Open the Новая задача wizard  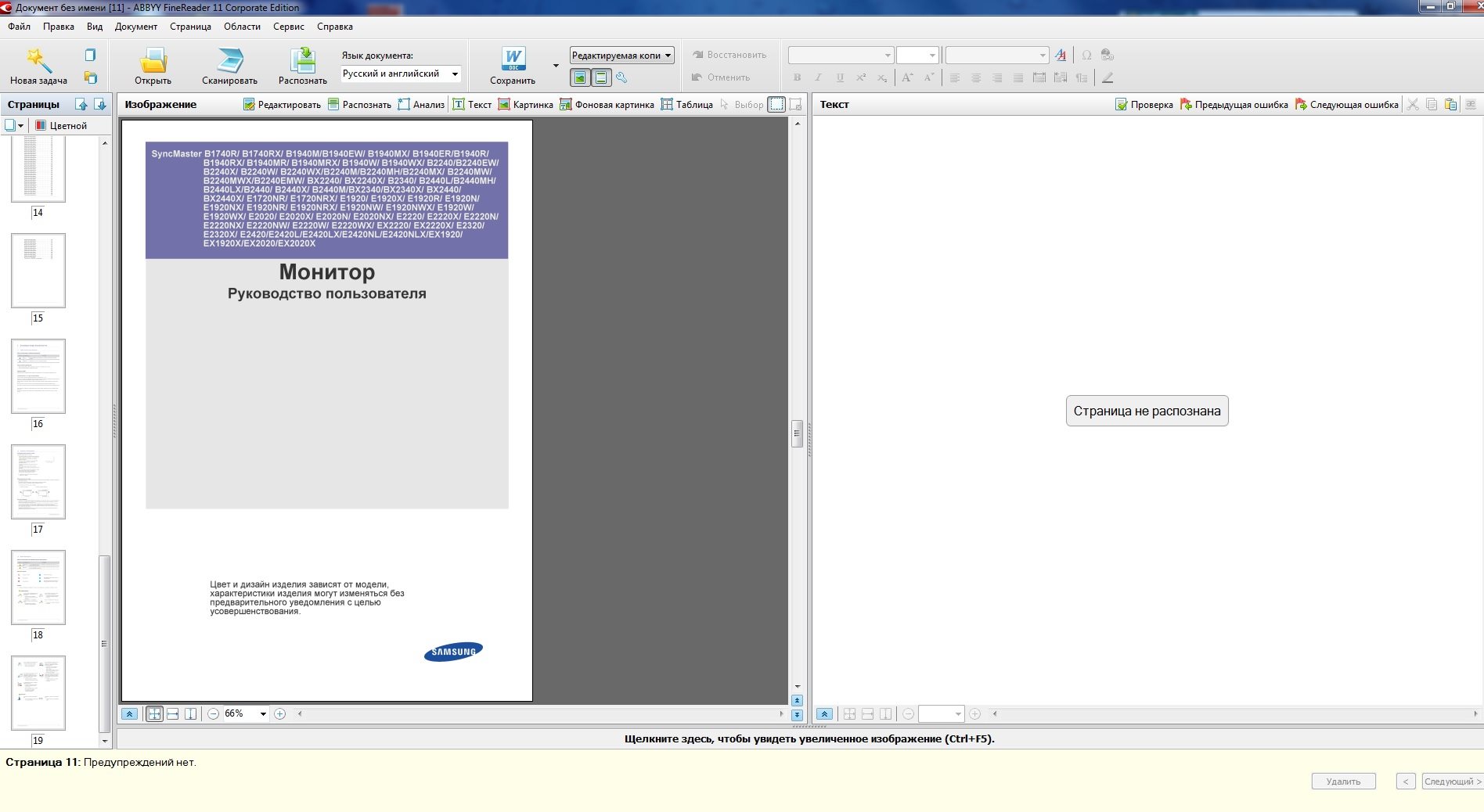tap(38, 60)
